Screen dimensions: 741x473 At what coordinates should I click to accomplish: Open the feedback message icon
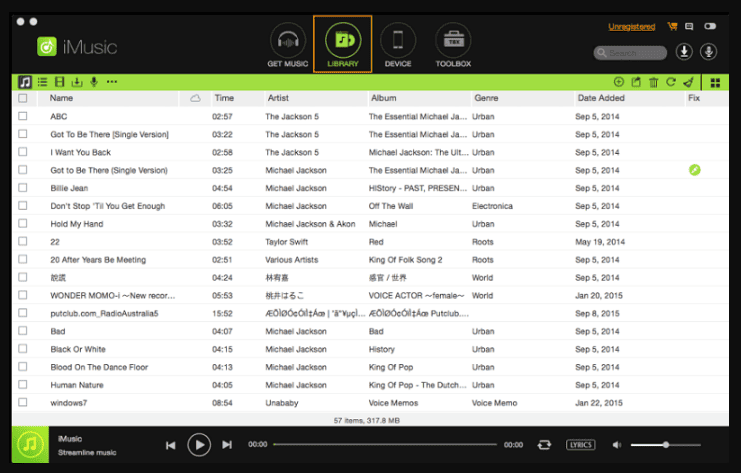point(689,26)
